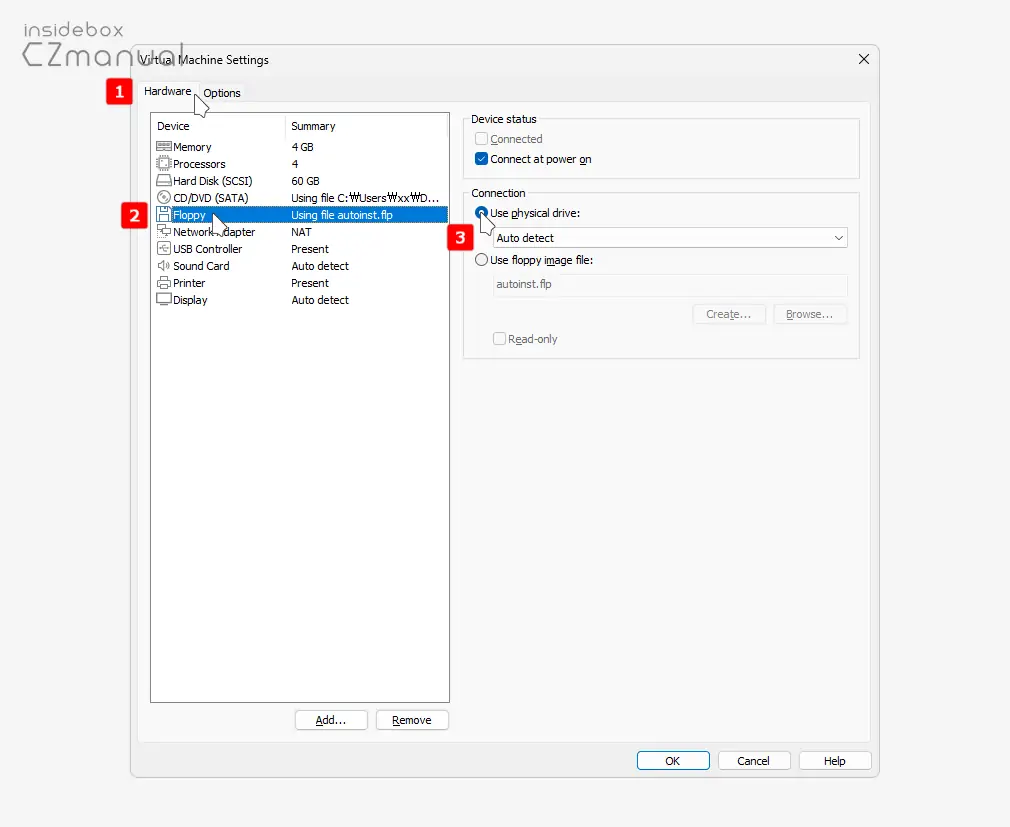The image size is (1010, 827).
Task: Confirm settings with OK button
Action: click(x=673, y=761)
